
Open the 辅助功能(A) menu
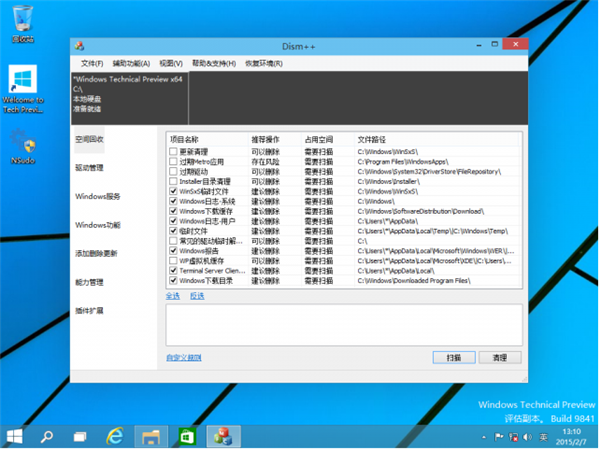pos(131,64)
